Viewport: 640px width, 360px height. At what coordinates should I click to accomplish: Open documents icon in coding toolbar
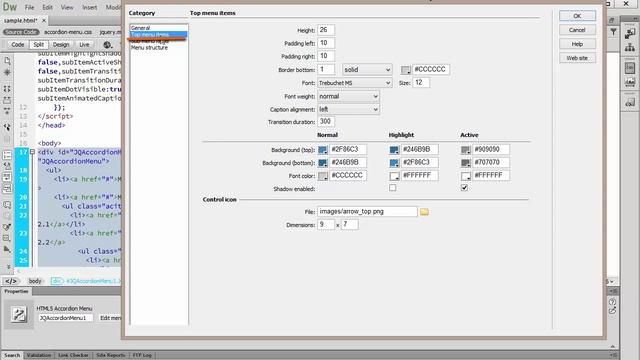tap(7, 61)
